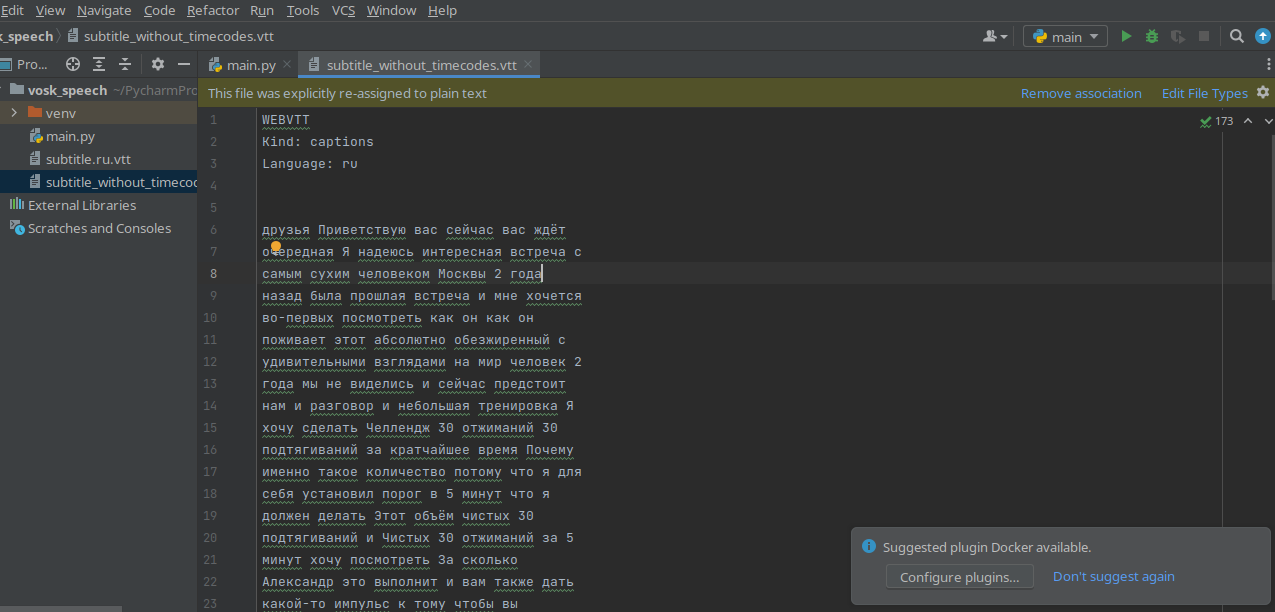Open the main run configuration dropdown
Viewport: 1275px width, 612px height.
[1065, 36]
